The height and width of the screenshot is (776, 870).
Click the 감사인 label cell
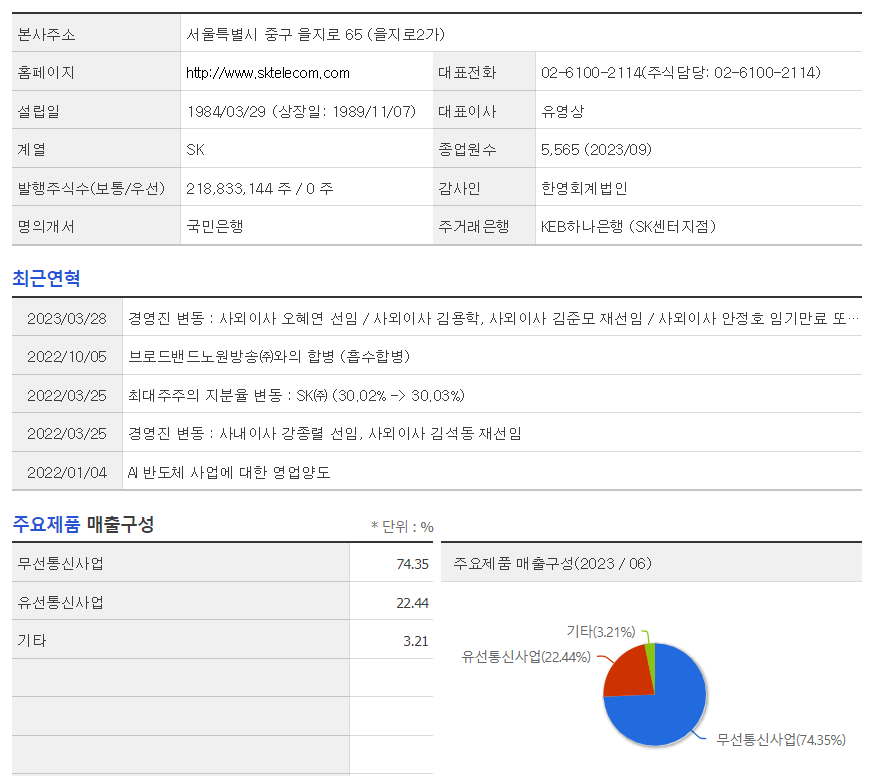[x=484, y=188]
